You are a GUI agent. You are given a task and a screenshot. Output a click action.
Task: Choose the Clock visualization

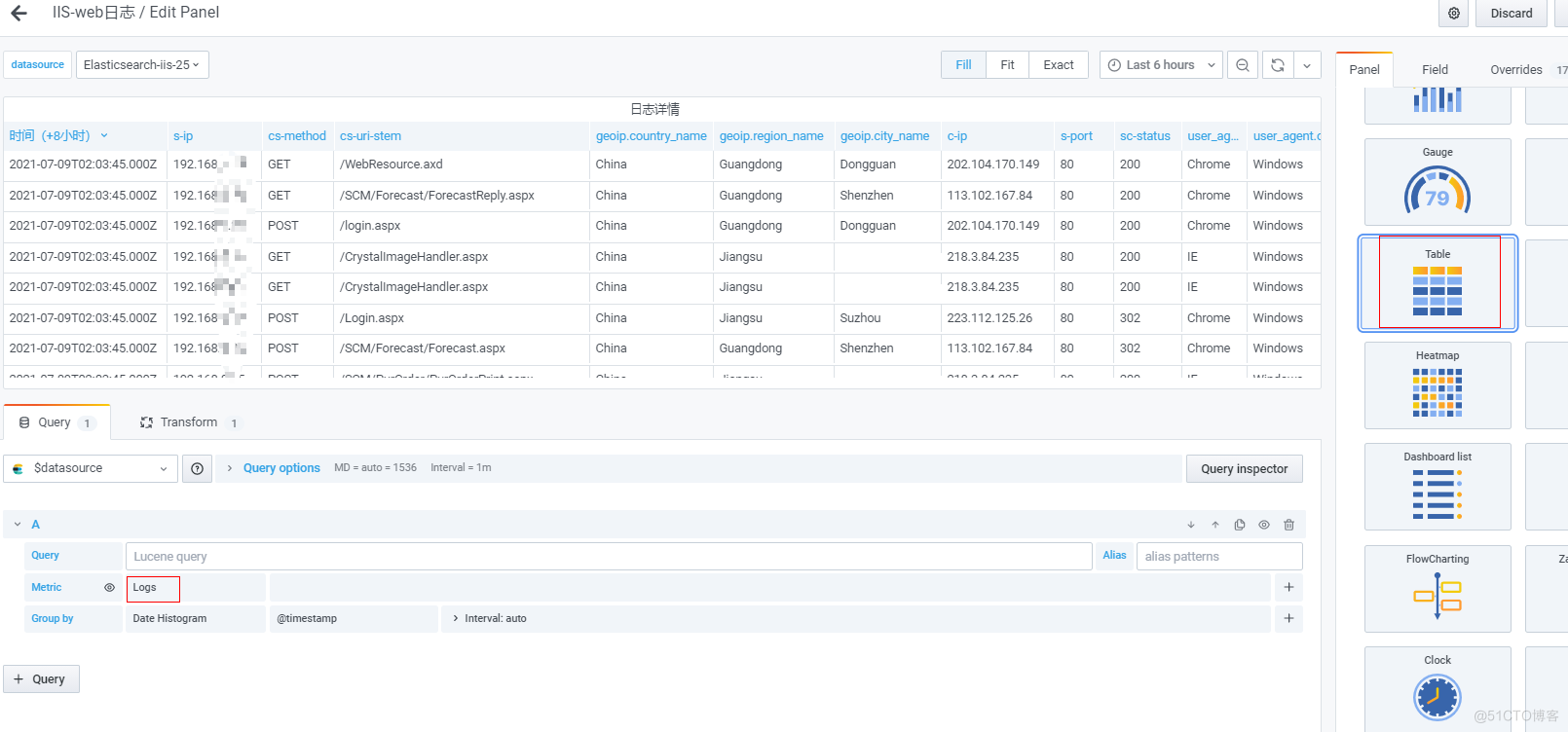(x=1437, y=689)
